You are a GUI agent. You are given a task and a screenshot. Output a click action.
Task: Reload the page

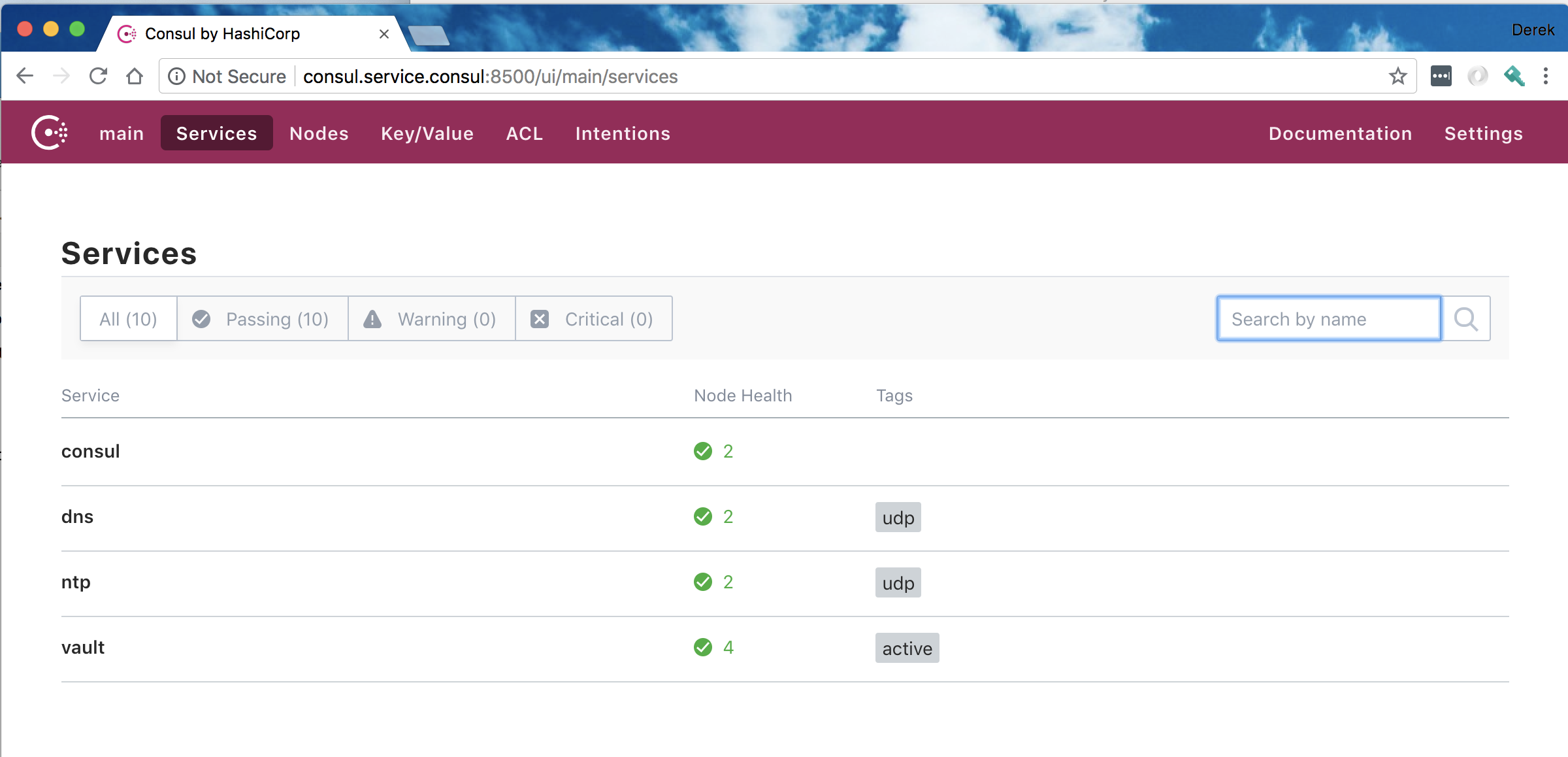98,76
